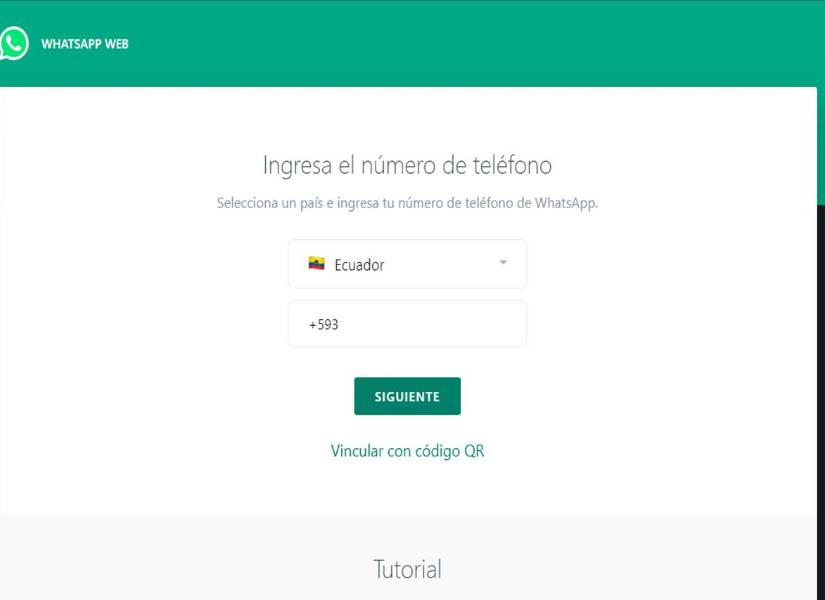The image size is (825, 600).
Task: Click the word WhatsApp in the subtitle
Action: click(566, 203)
